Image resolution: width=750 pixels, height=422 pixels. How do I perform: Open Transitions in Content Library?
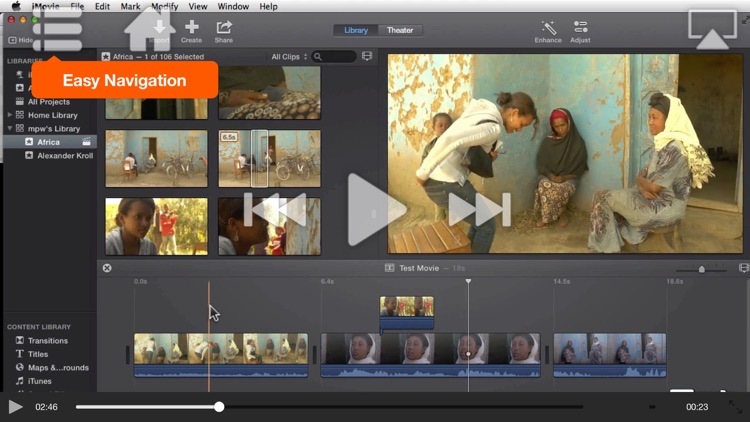pyautogui.click(x=50, y=341)
